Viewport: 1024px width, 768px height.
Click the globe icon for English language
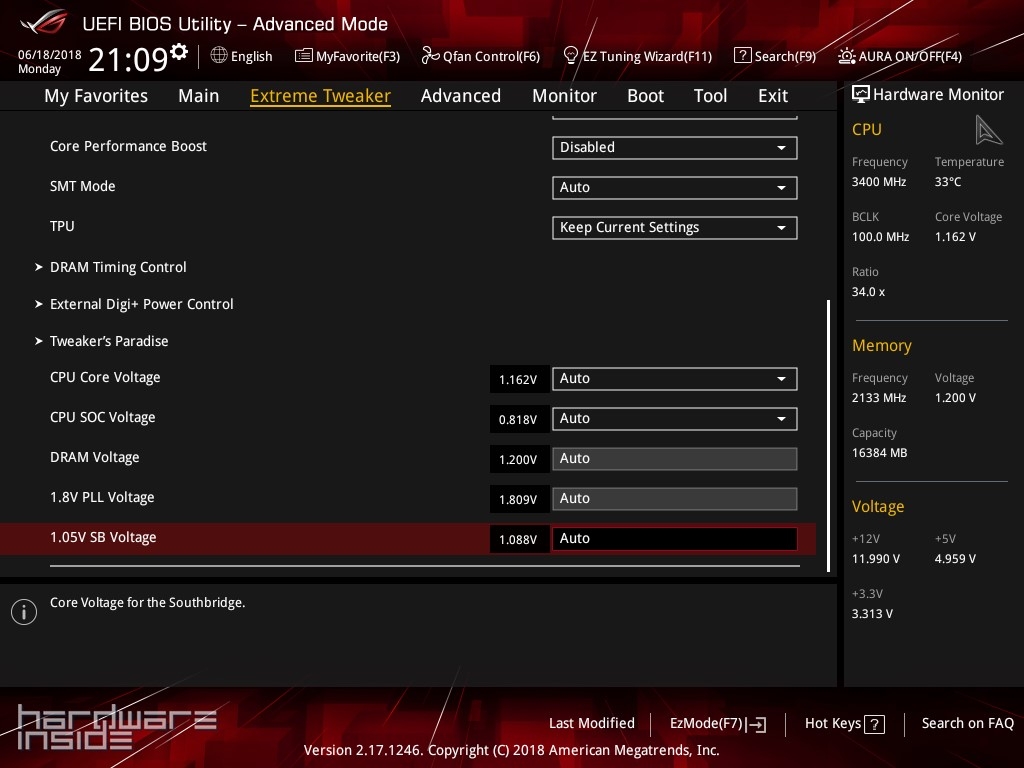pos(219,56)
